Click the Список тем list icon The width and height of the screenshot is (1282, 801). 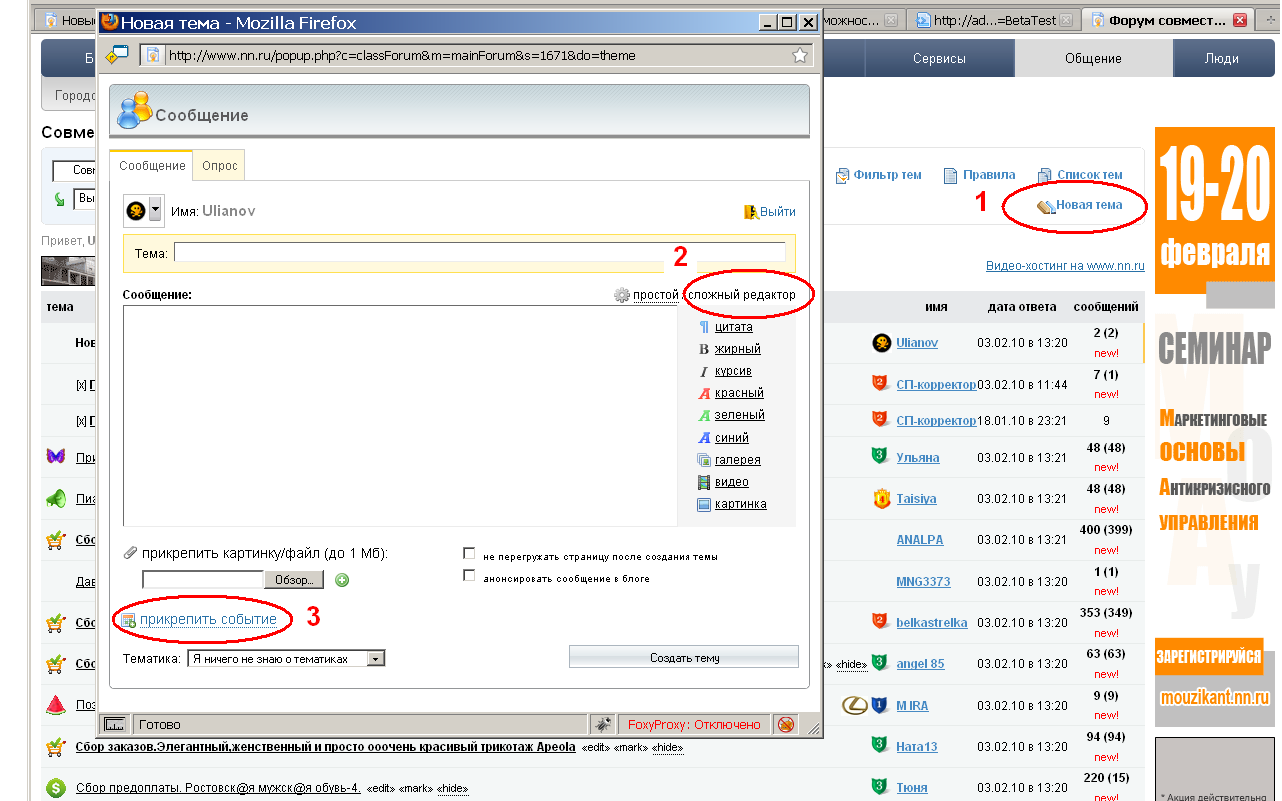pyautogui.click(x=1045, y=175)
